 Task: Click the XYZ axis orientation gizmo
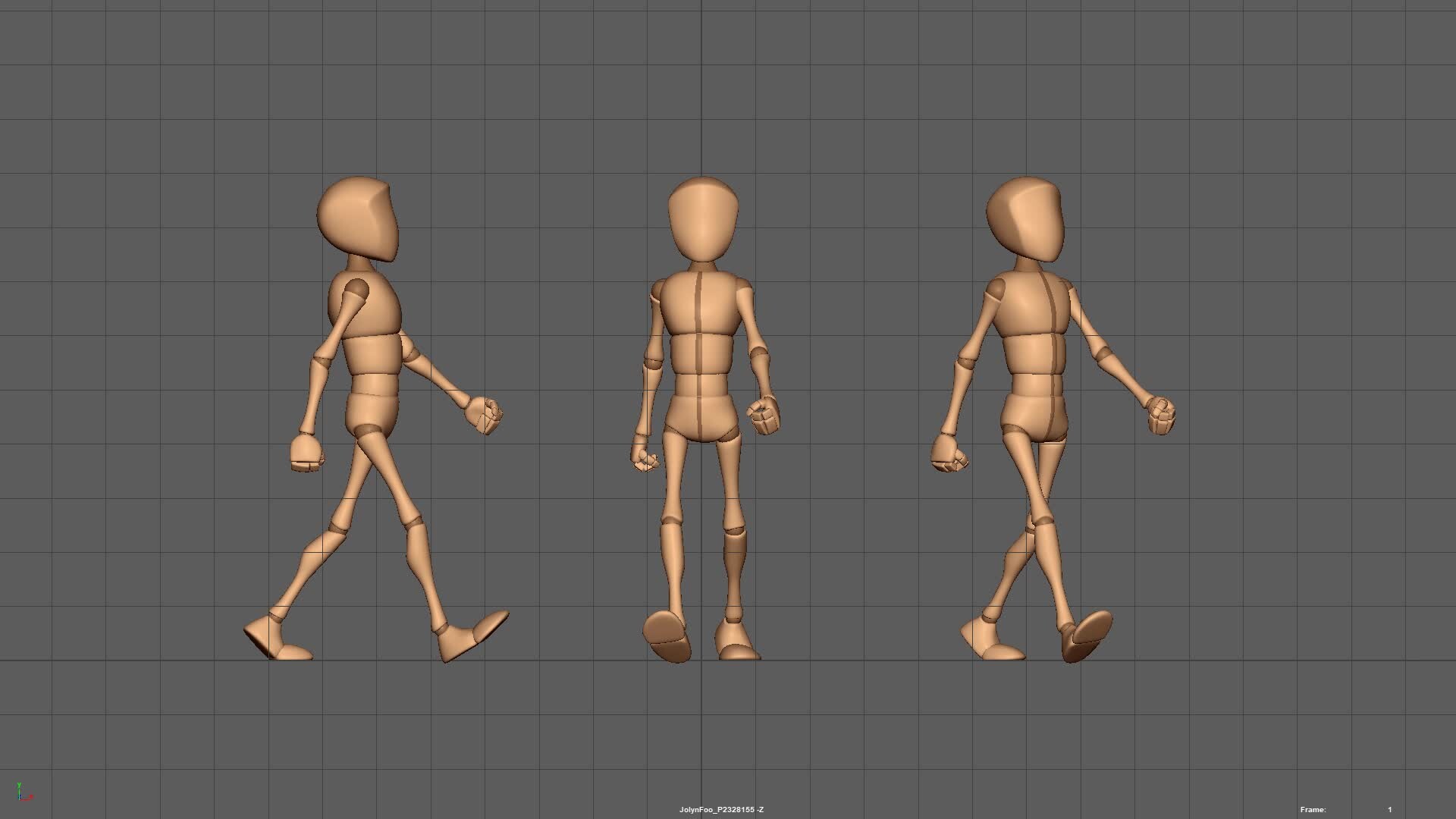tap(24, 792)
